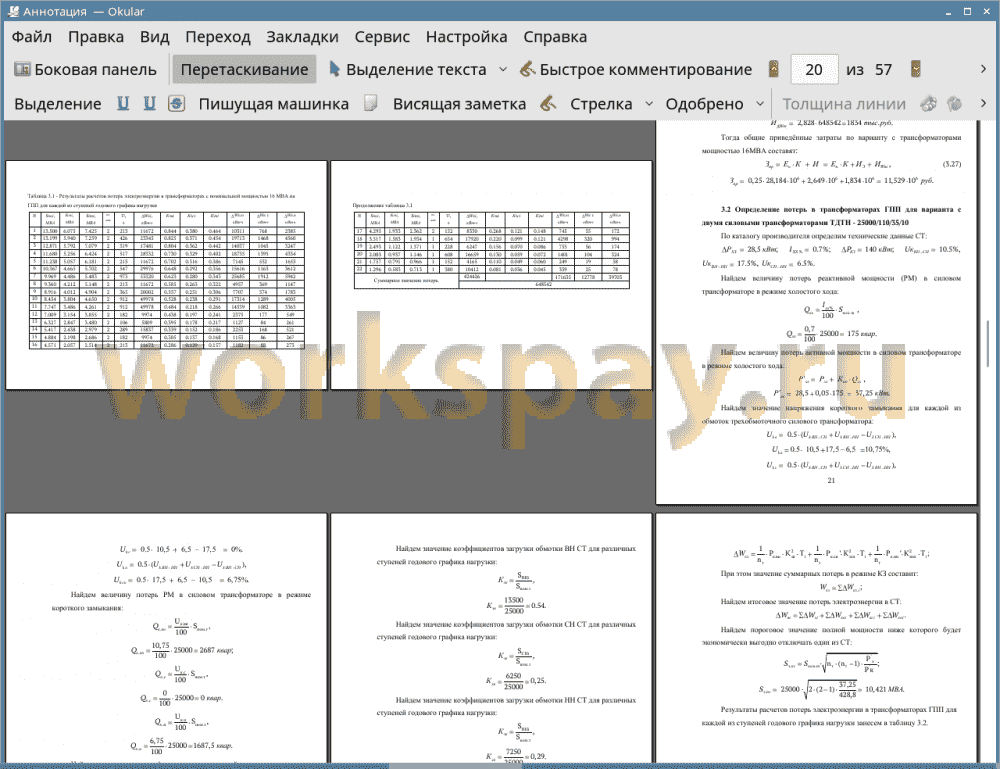Select the second underline annotation icon
1000x769 pixels.
pos(149,103)
